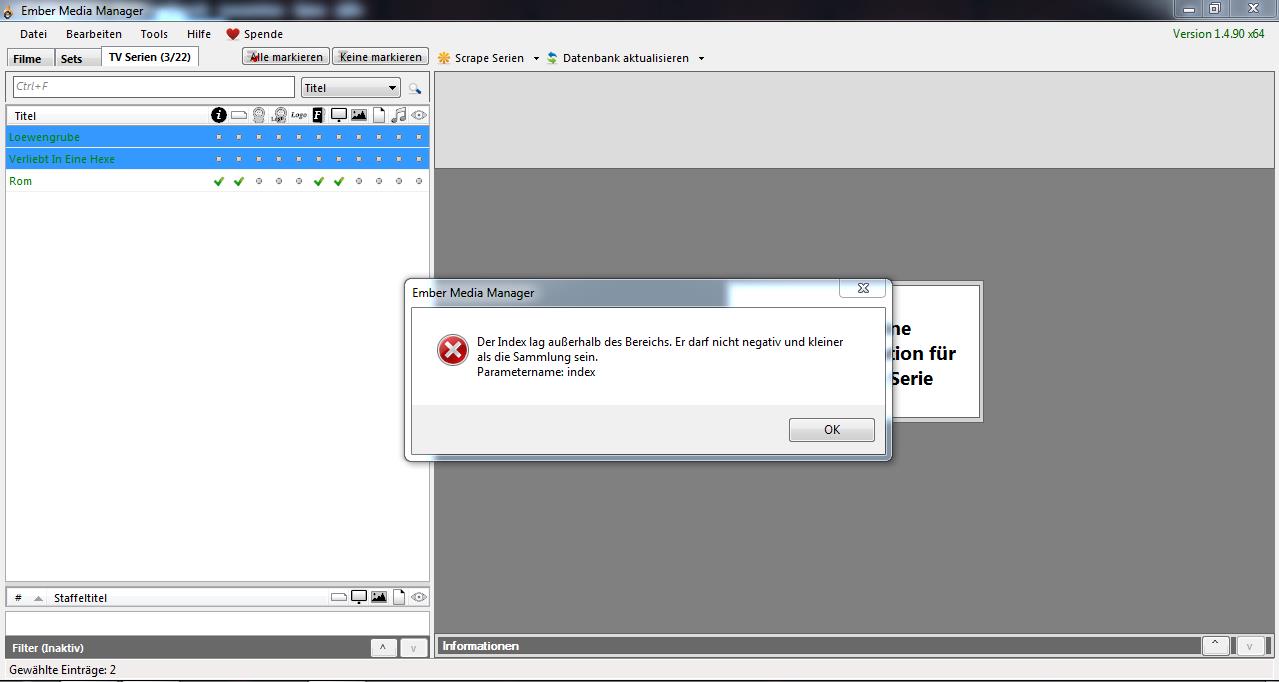
Task: Click Rom's checkmark under the monitor column
Action: coord(339,181)
